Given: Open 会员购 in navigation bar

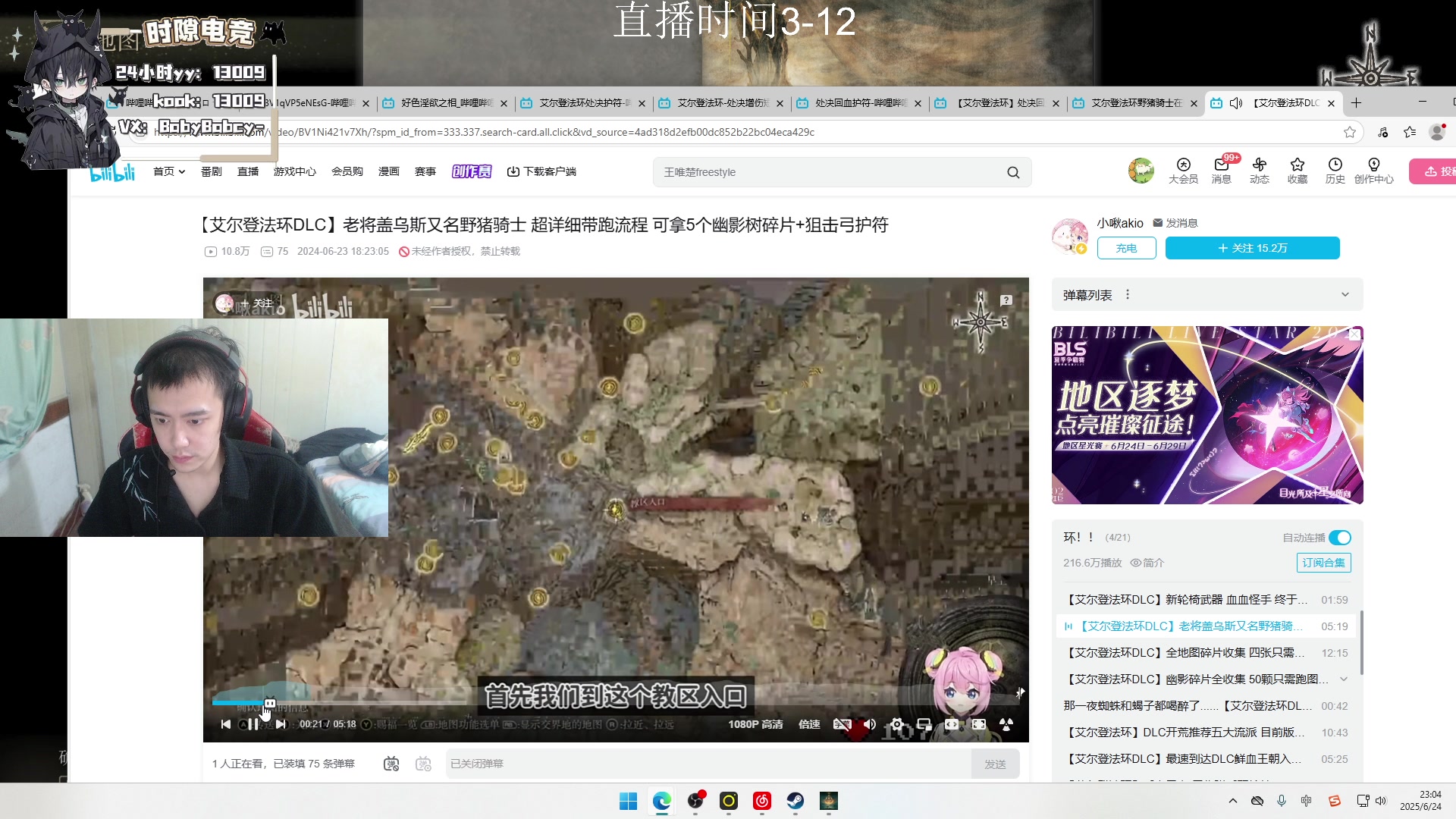Looking at the screenshot, I should pos(347,171).
